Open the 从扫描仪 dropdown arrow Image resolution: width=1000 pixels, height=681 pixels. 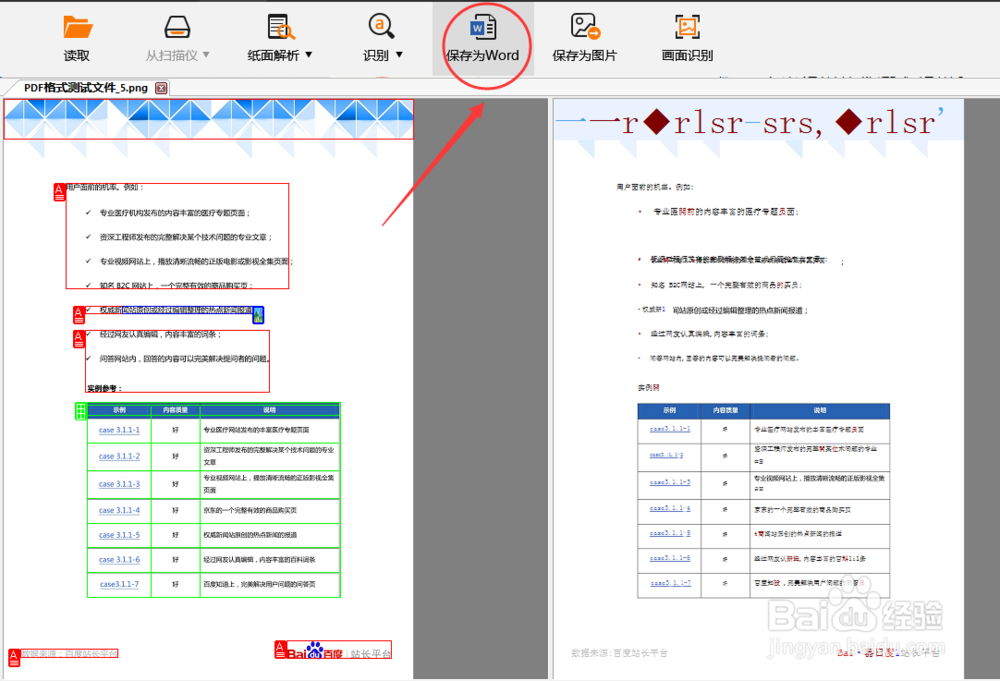tap(207, 55)
